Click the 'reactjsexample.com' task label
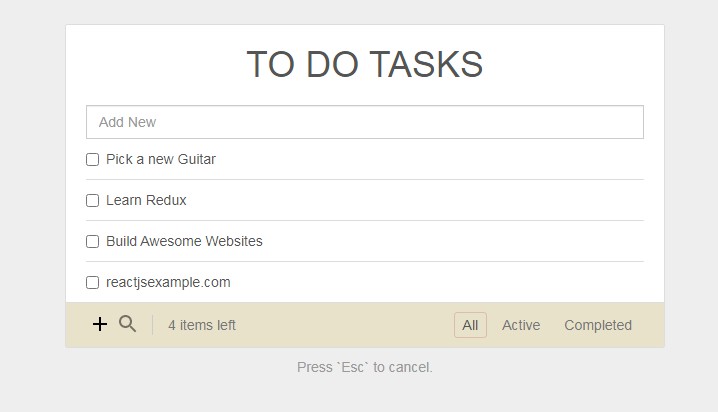The width and height of the screenshot is (718, 412). [168, 282]
